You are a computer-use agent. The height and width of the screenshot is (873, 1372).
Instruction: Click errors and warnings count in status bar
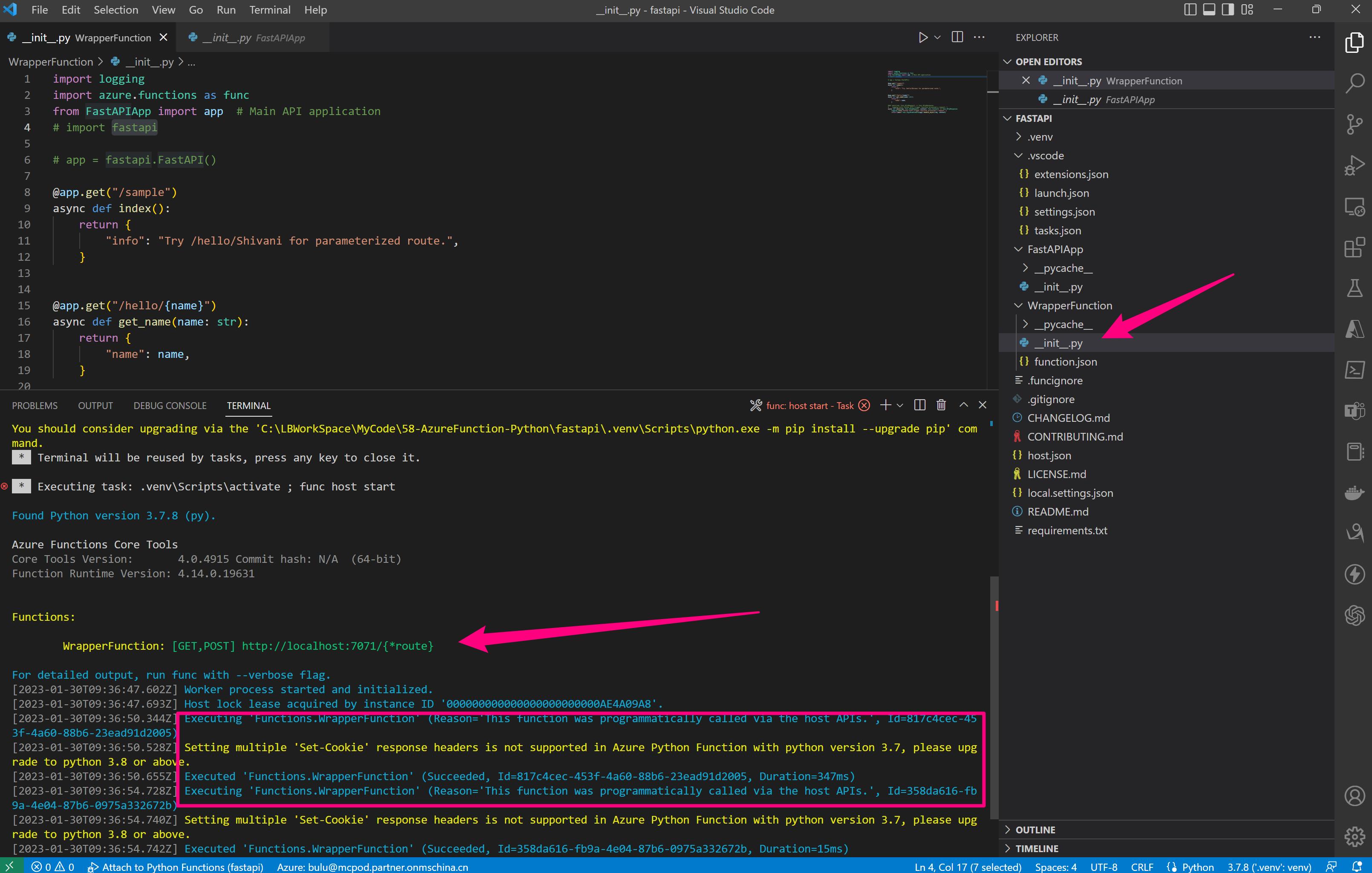click(52, 866)
